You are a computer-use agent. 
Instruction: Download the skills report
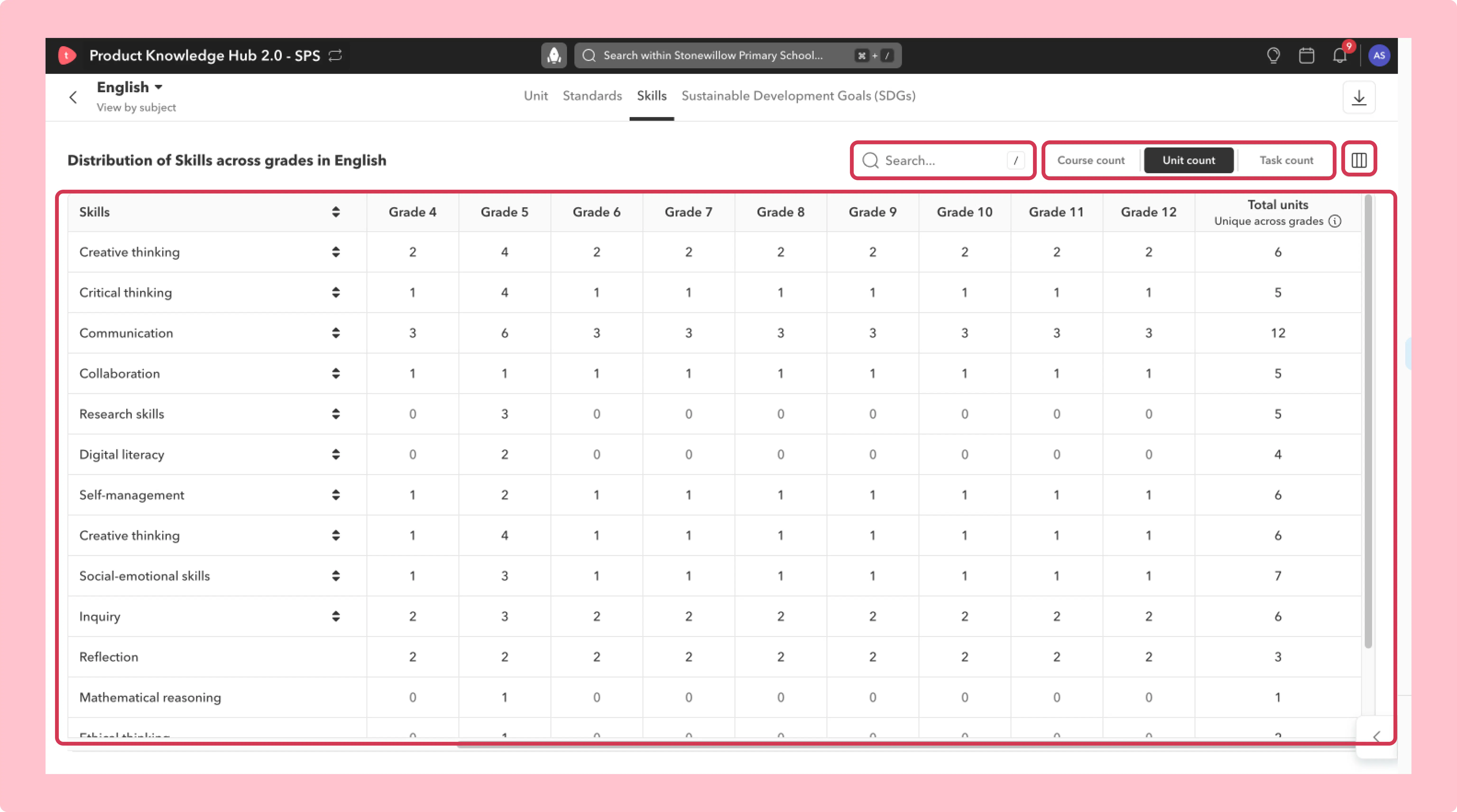(x=1359, y=97)
